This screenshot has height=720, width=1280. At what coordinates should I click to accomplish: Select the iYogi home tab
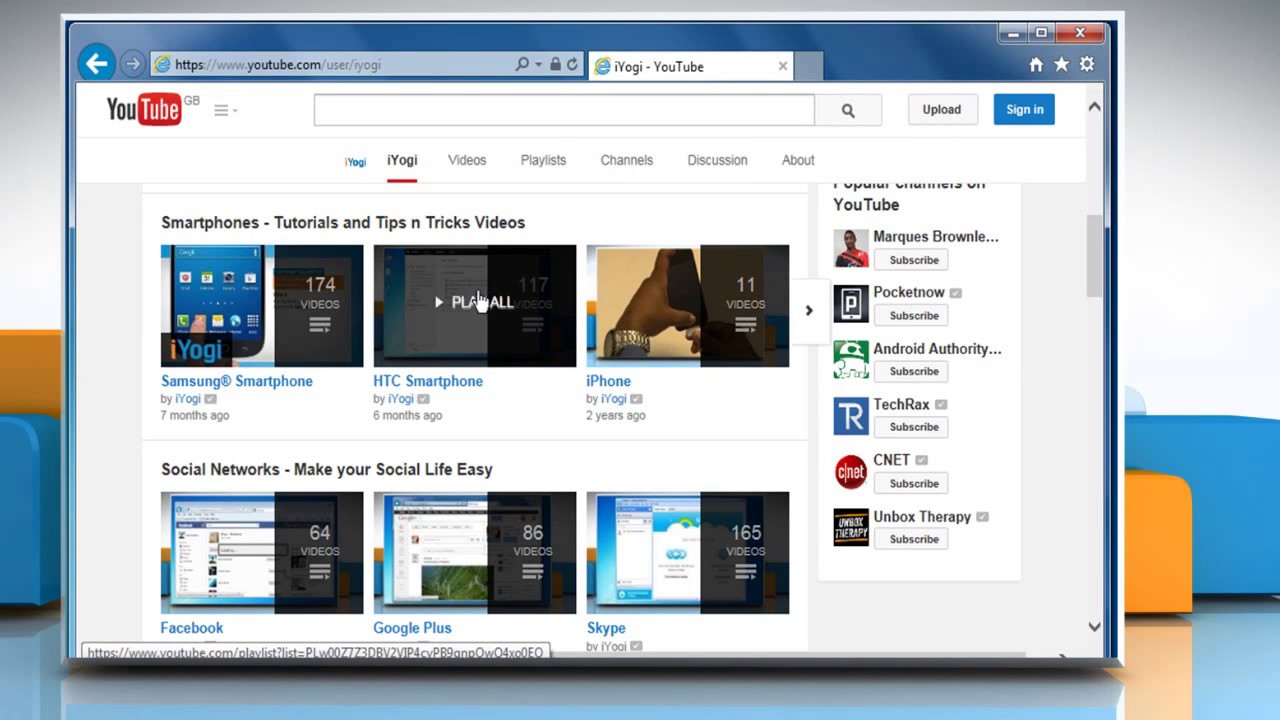[402, 160]
